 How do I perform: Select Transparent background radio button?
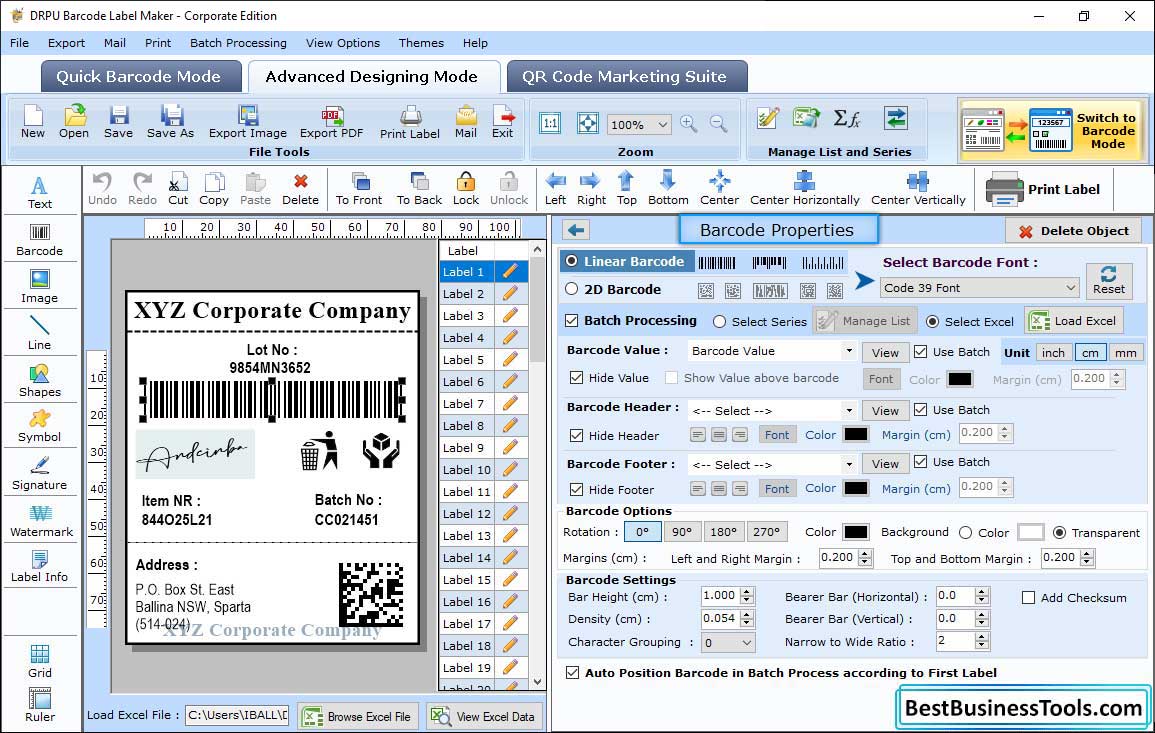coord(1059,533)
